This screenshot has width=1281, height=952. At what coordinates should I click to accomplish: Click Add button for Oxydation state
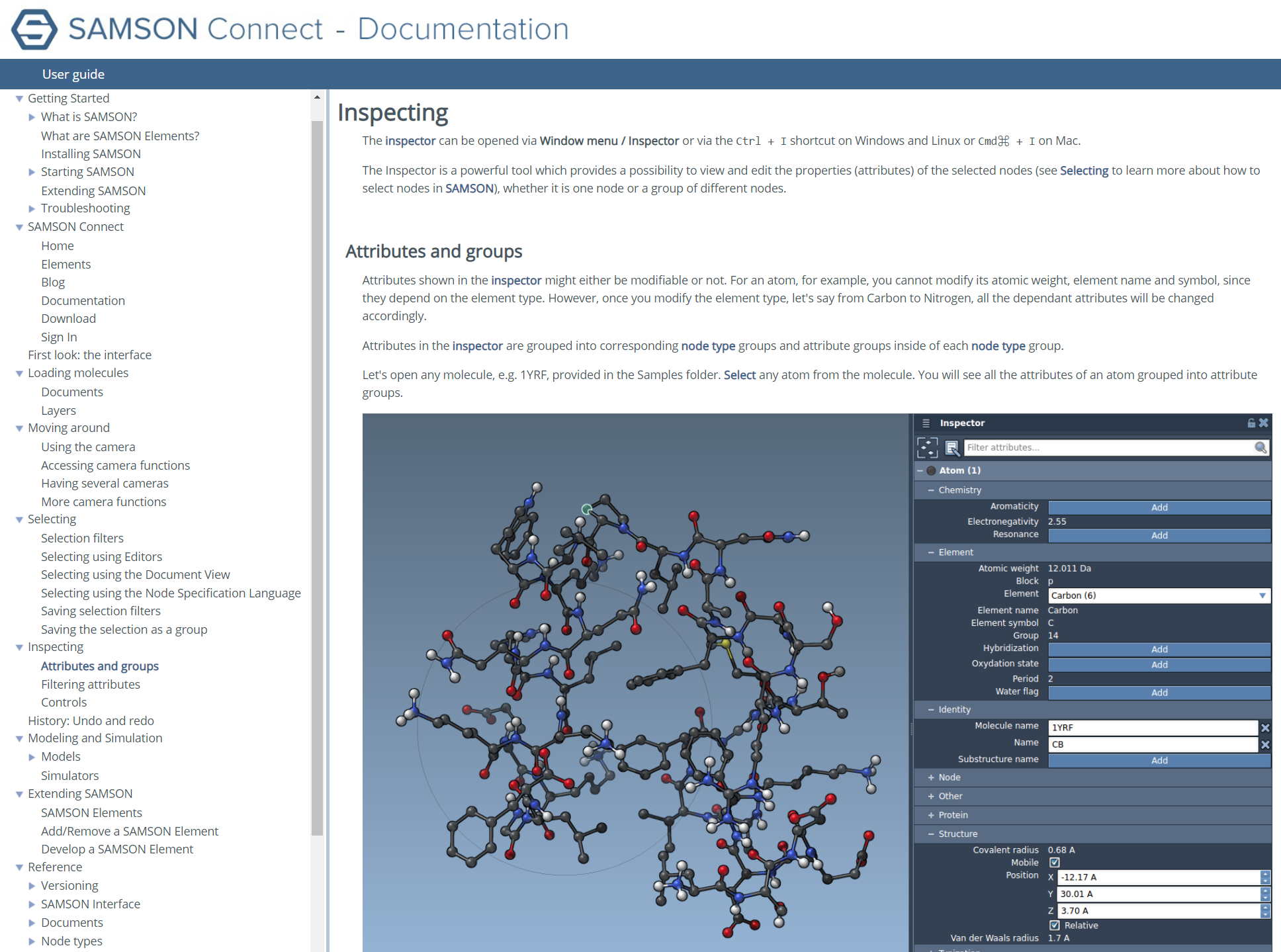[x=1159, y=665]
